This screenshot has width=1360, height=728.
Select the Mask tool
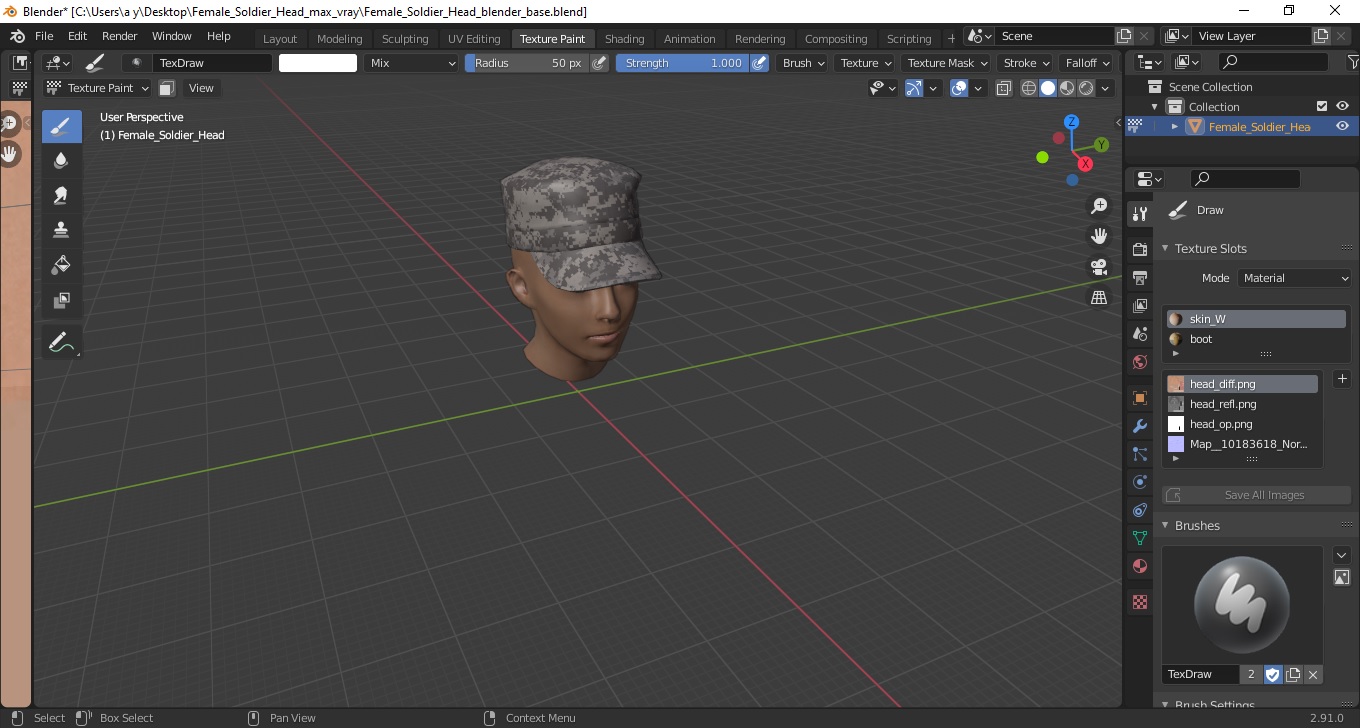[61, 300]
